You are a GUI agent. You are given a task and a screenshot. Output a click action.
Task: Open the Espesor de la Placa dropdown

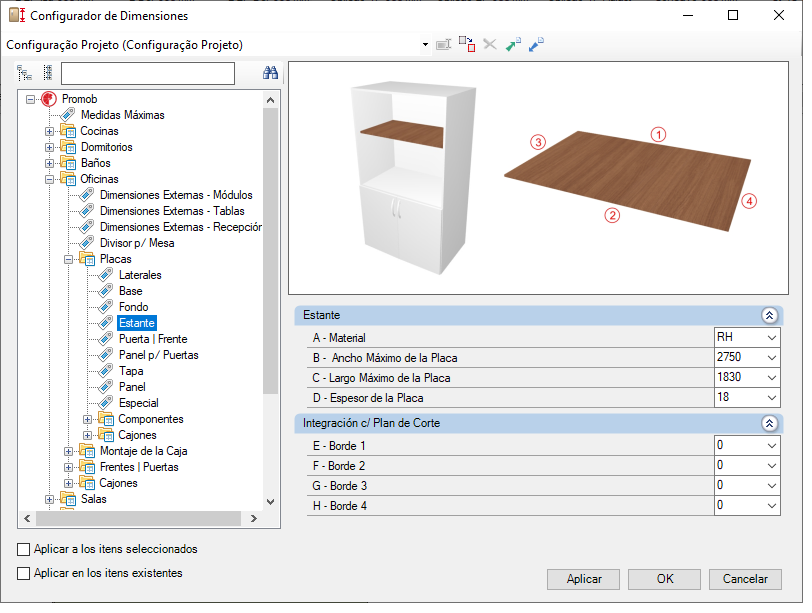point(772,398)
